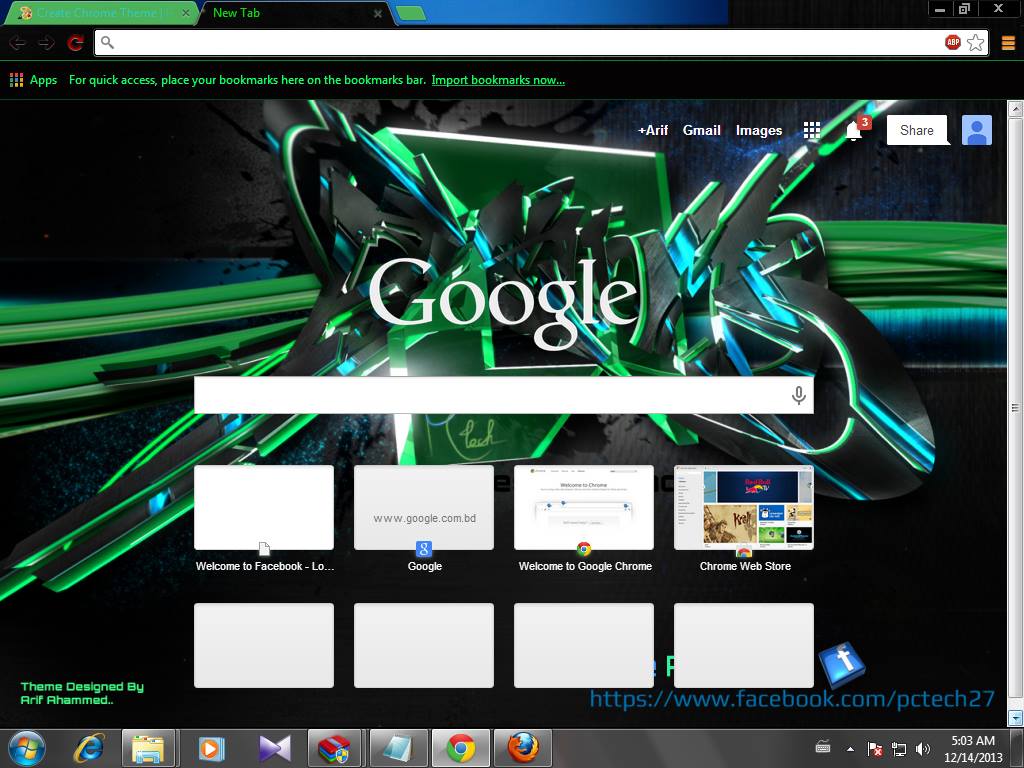Open the taskbar clock showing 5:03 AM
This screenshot has height=768, width=1024.
click(972, 749)
